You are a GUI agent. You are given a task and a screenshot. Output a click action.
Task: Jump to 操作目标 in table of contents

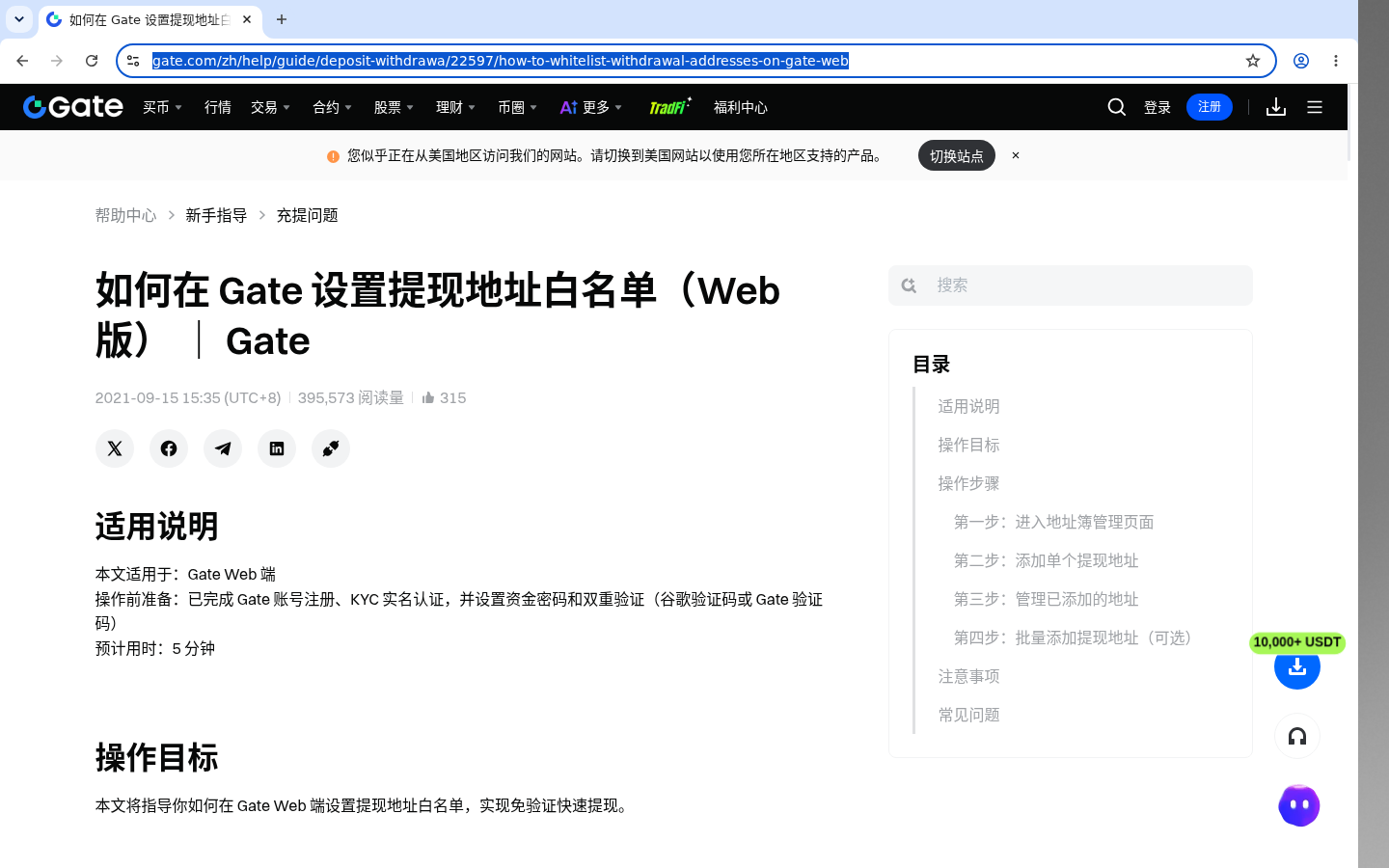pyautogui.click(x=968, y=445)
